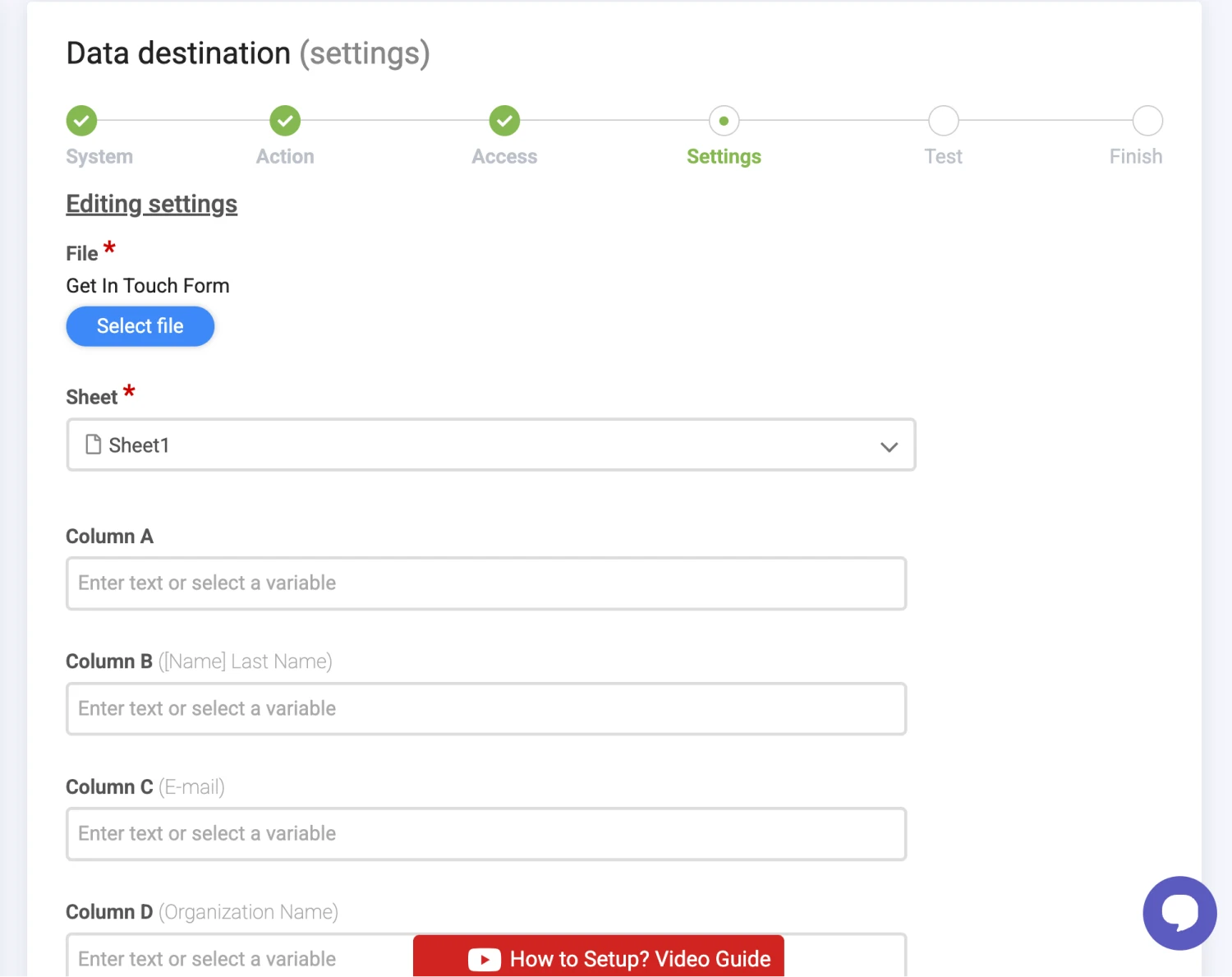The height and width of the screenshot is (977, 1232).
Task: Go to the Action step label
Action: (x=285, y=156)
